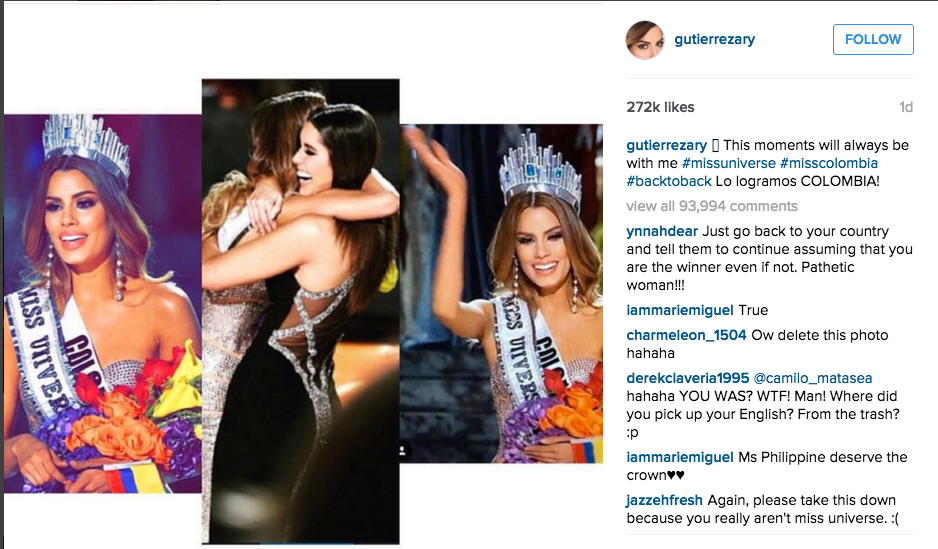938x549 pixels.
Task: Click the FOLLOW button
Action: (873, 39)
